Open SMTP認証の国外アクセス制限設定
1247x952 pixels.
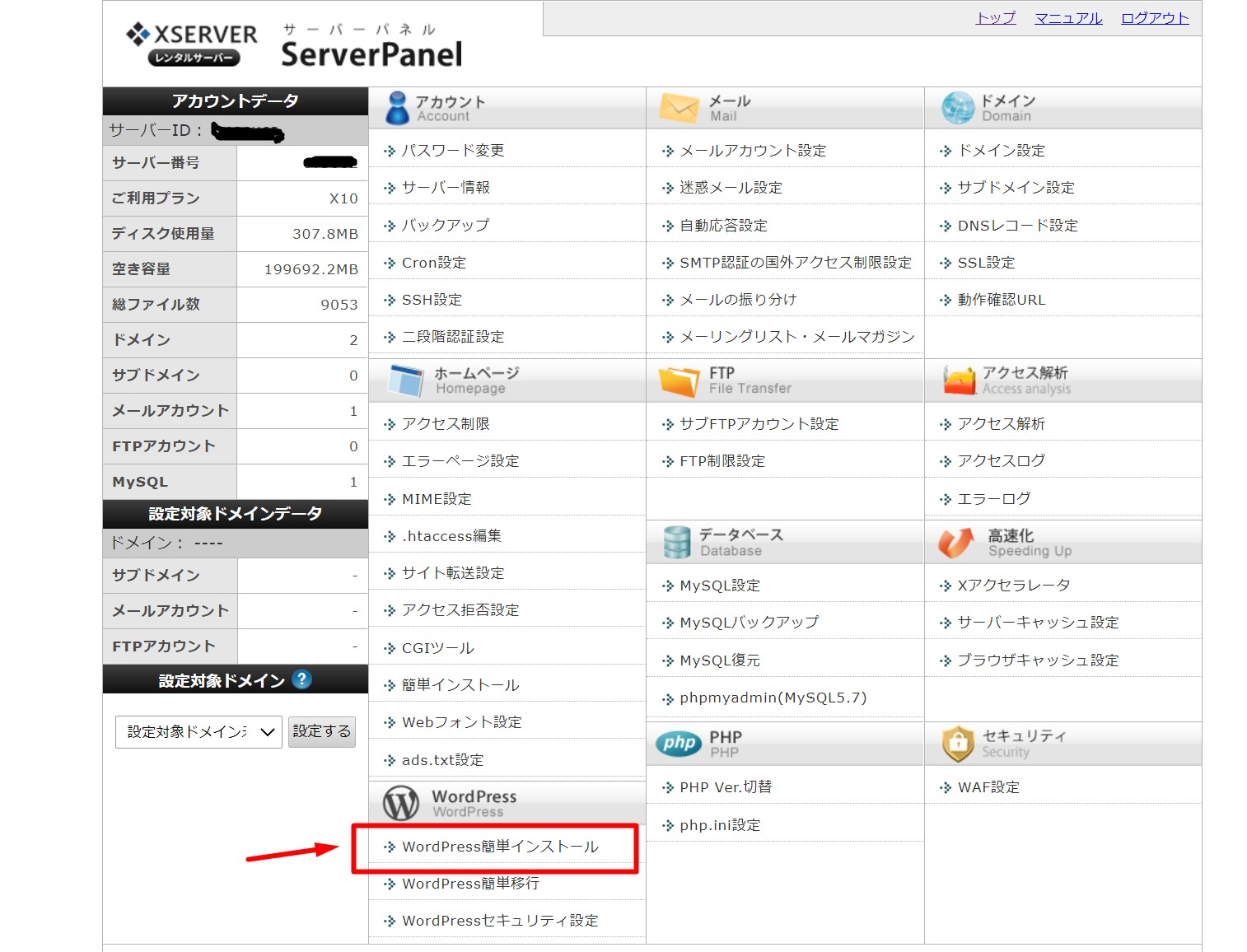click(x=796, y=263)
